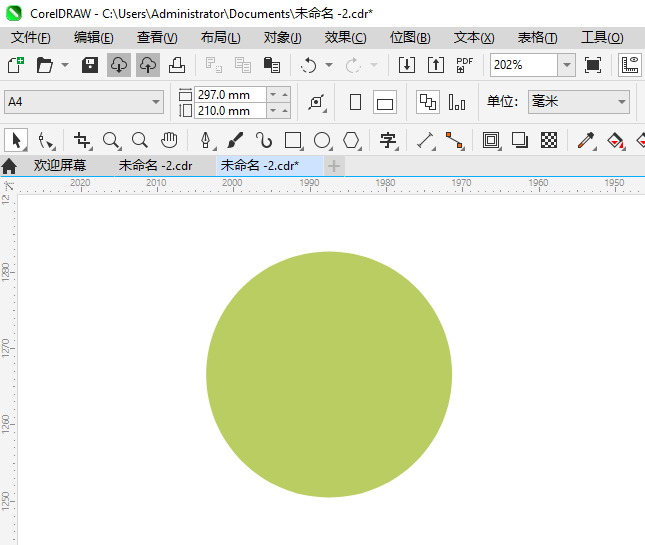Select the Connector tool
The image size is (645, 545).
(455, 140)
